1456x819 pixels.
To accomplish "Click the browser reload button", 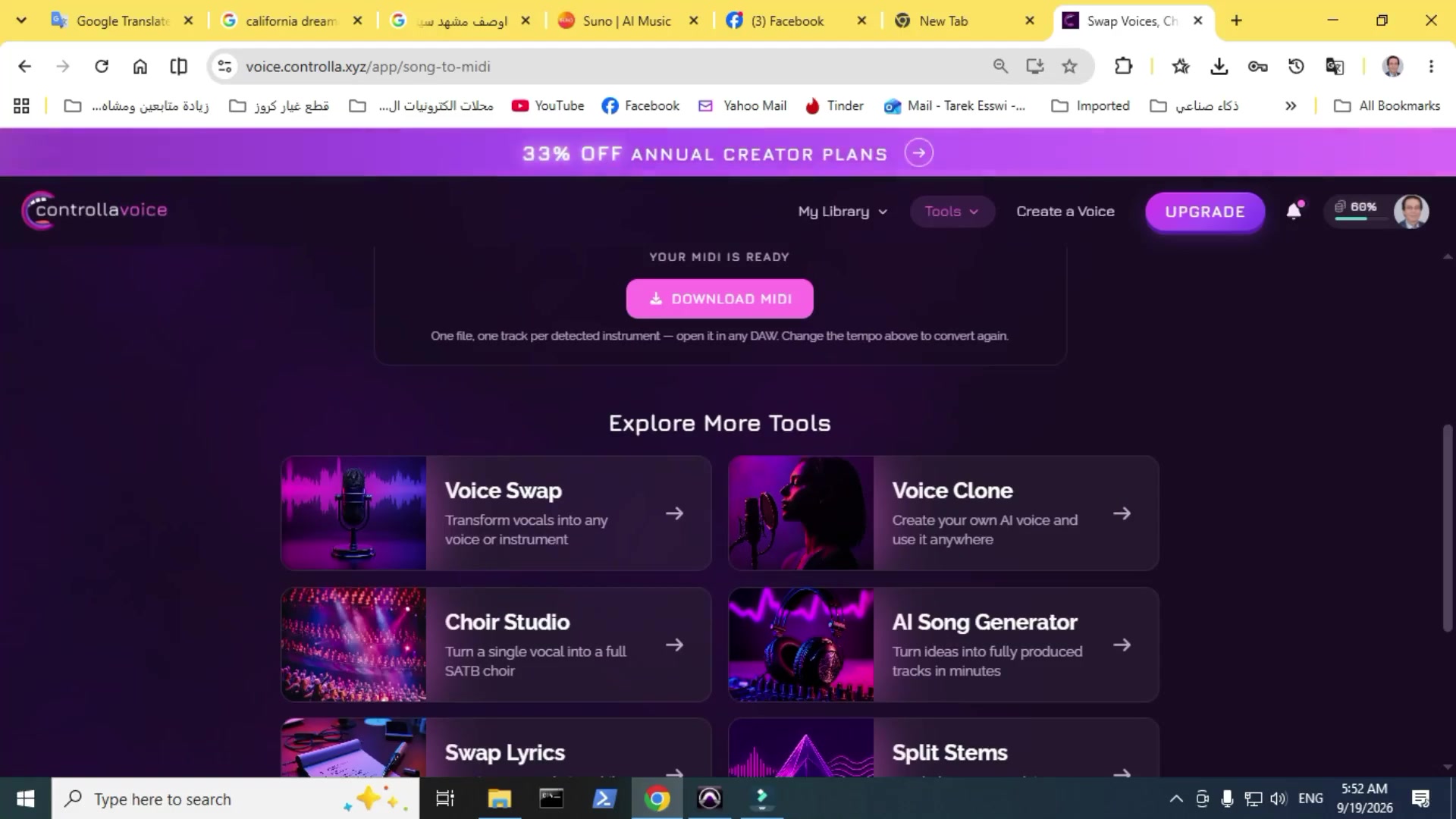I will 101,66.
